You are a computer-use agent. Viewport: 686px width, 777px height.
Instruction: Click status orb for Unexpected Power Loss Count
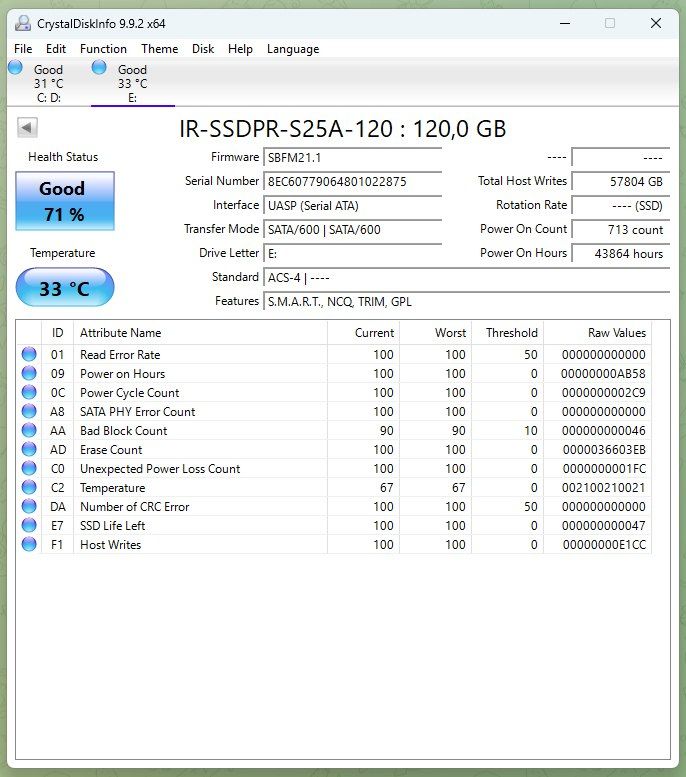pyautogui.click(x=29, y=468)
